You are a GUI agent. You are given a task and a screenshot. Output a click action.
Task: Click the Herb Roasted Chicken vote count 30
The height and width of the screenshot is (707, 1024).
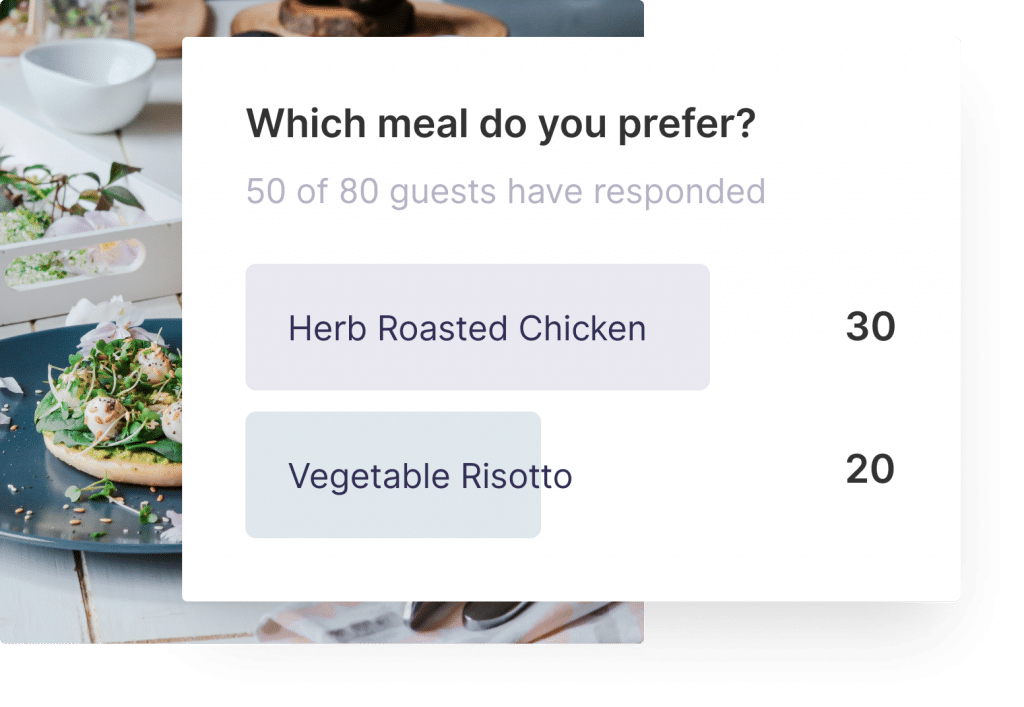[870, 327]
